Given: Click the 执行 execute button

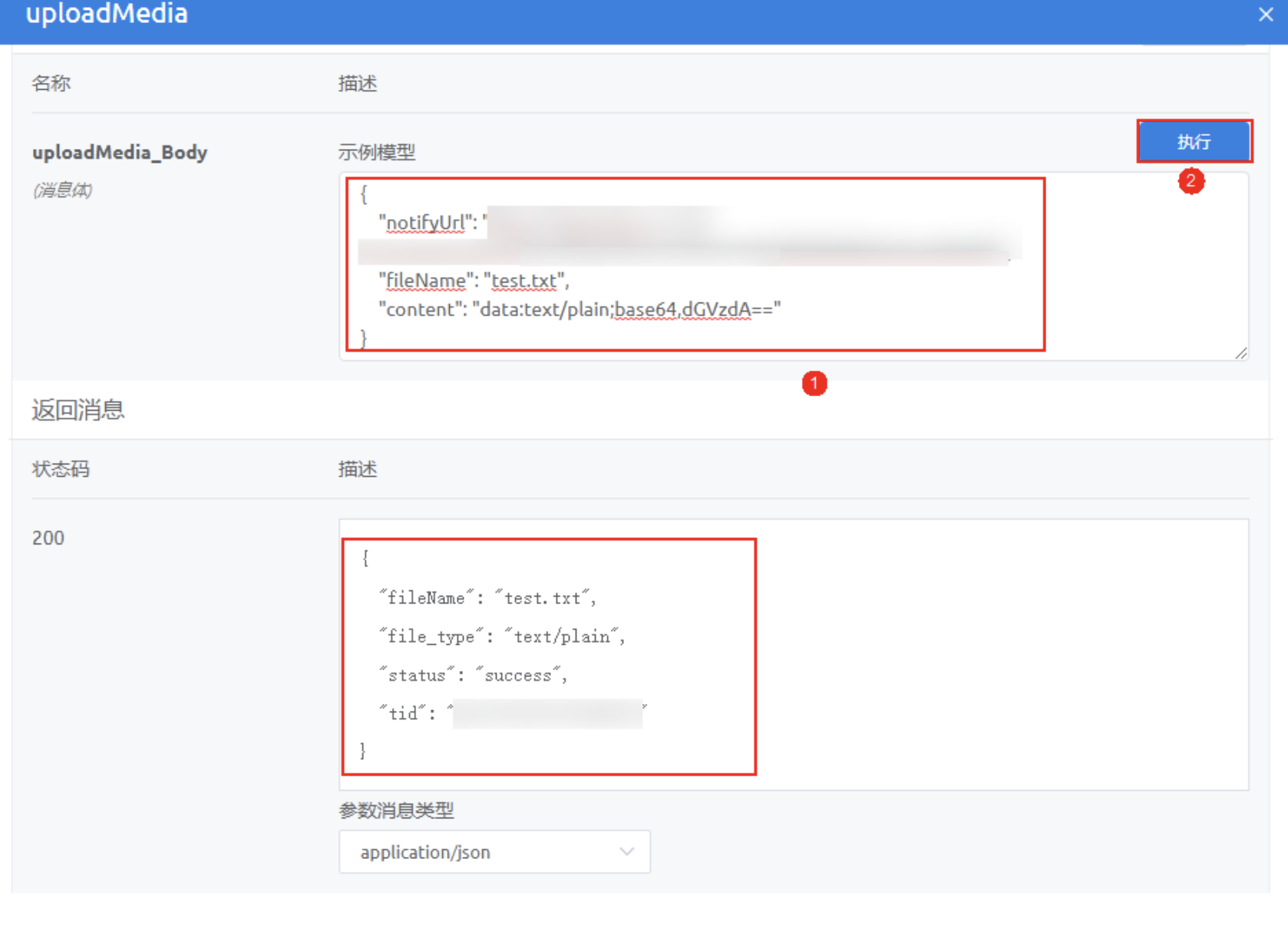Looking at the screenshot, I should (x=1194, y=141).
